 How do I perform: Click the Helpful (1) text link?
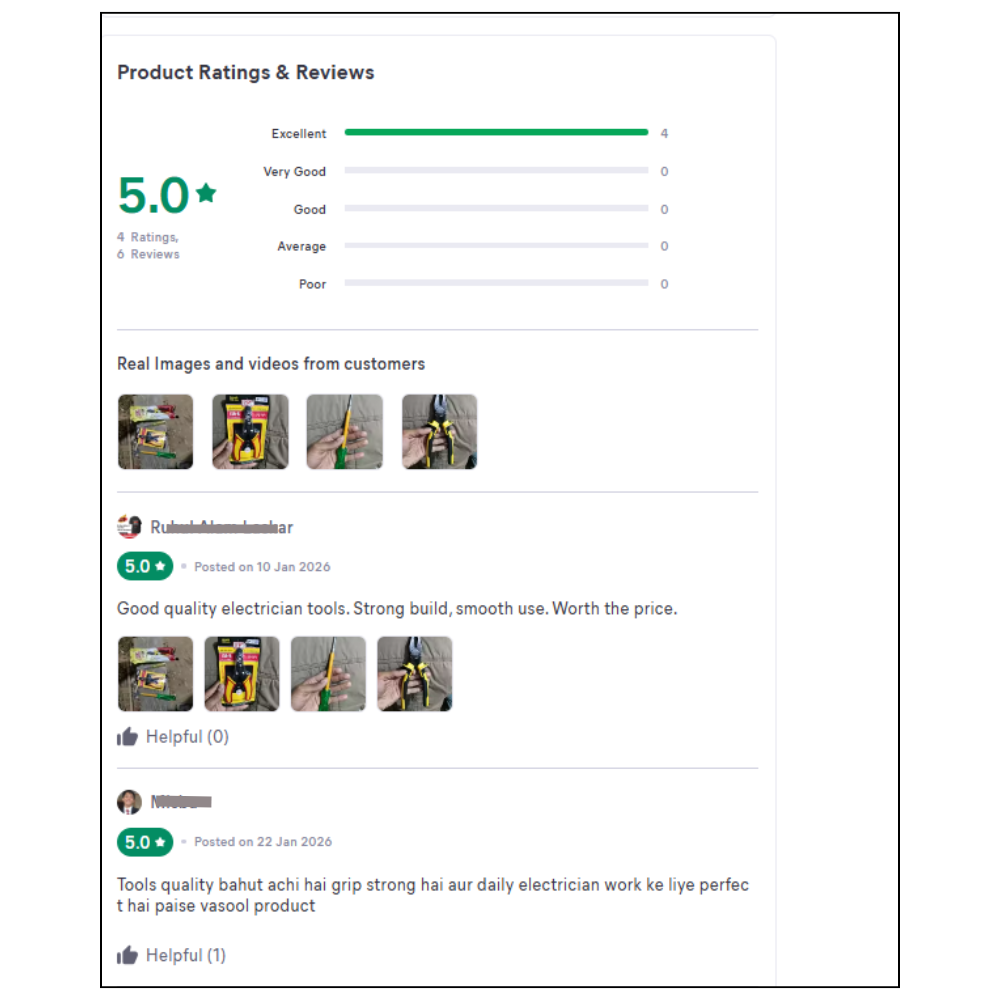click(186, 955)
